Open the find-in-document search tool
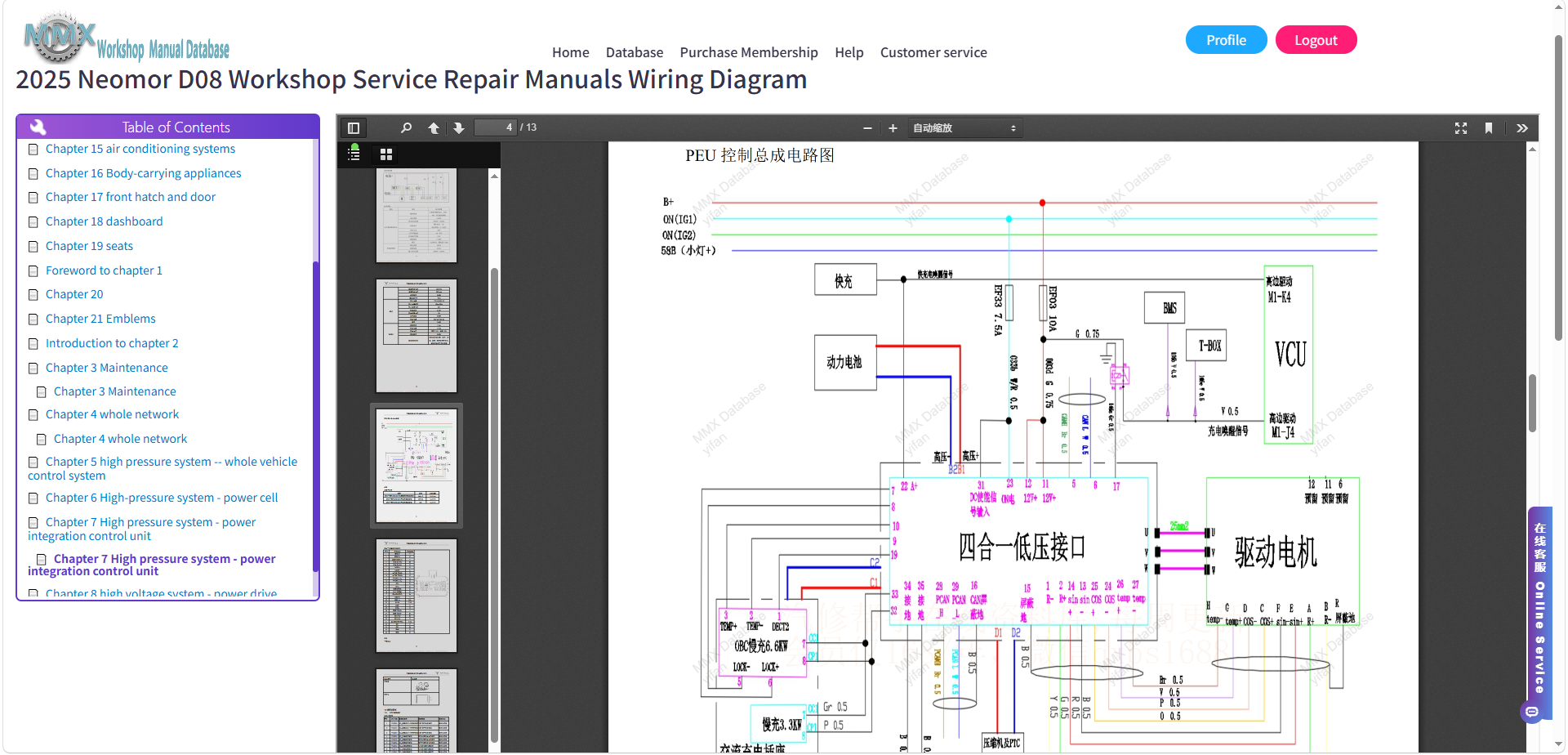The image size is (1568, 755). click(407, 127)
